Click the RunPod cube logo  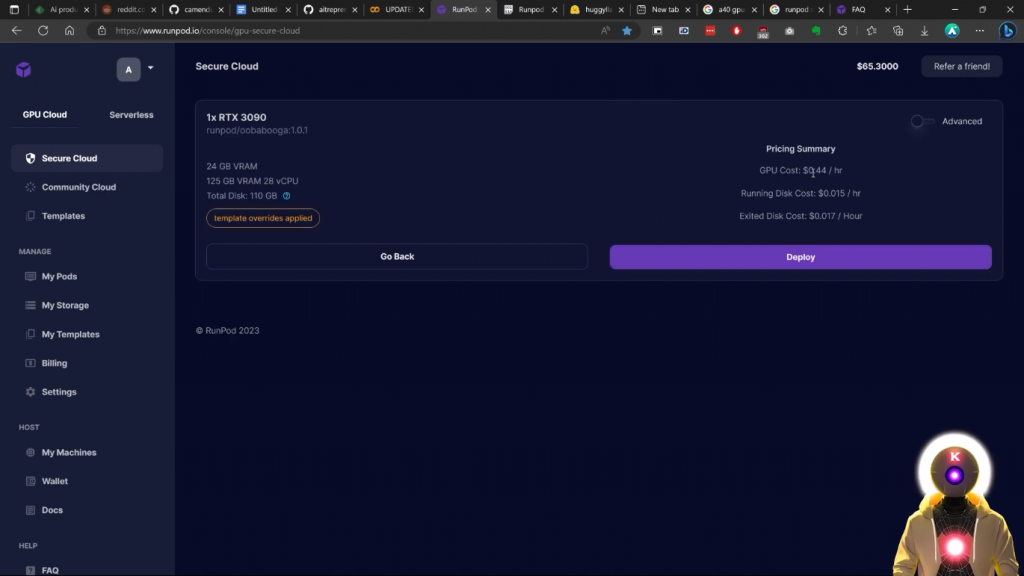(24, 69)
